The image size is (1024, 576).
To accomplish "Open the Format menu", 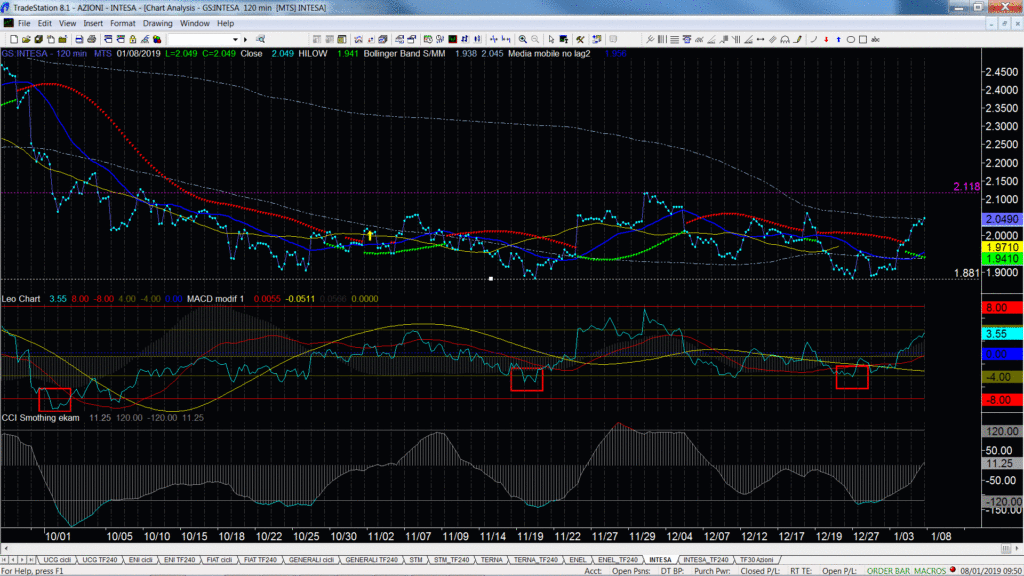I will (x=123, y=24).
